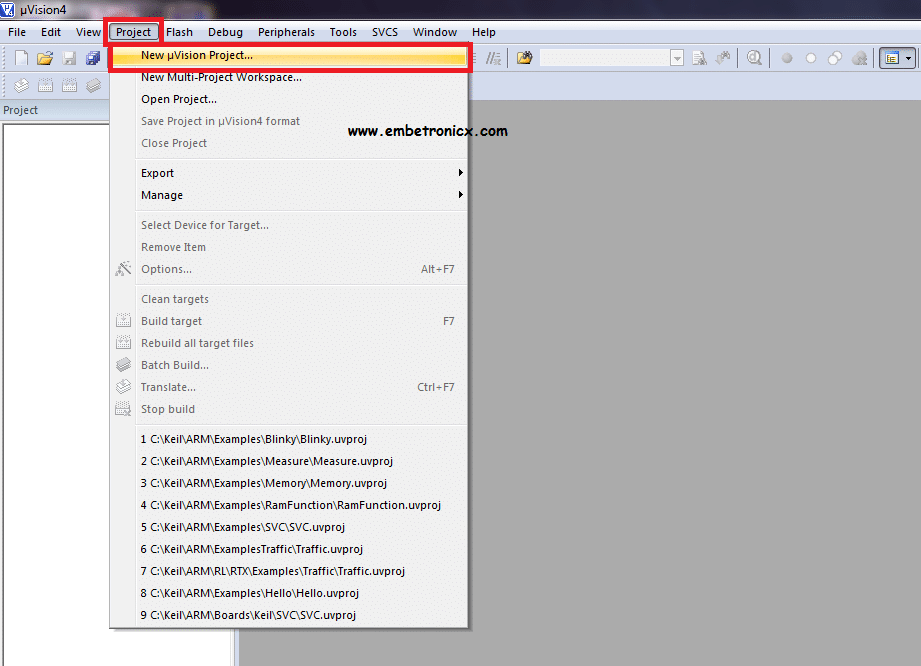Click the Project panel header
The image size is (921, 666).
point(54,110)
